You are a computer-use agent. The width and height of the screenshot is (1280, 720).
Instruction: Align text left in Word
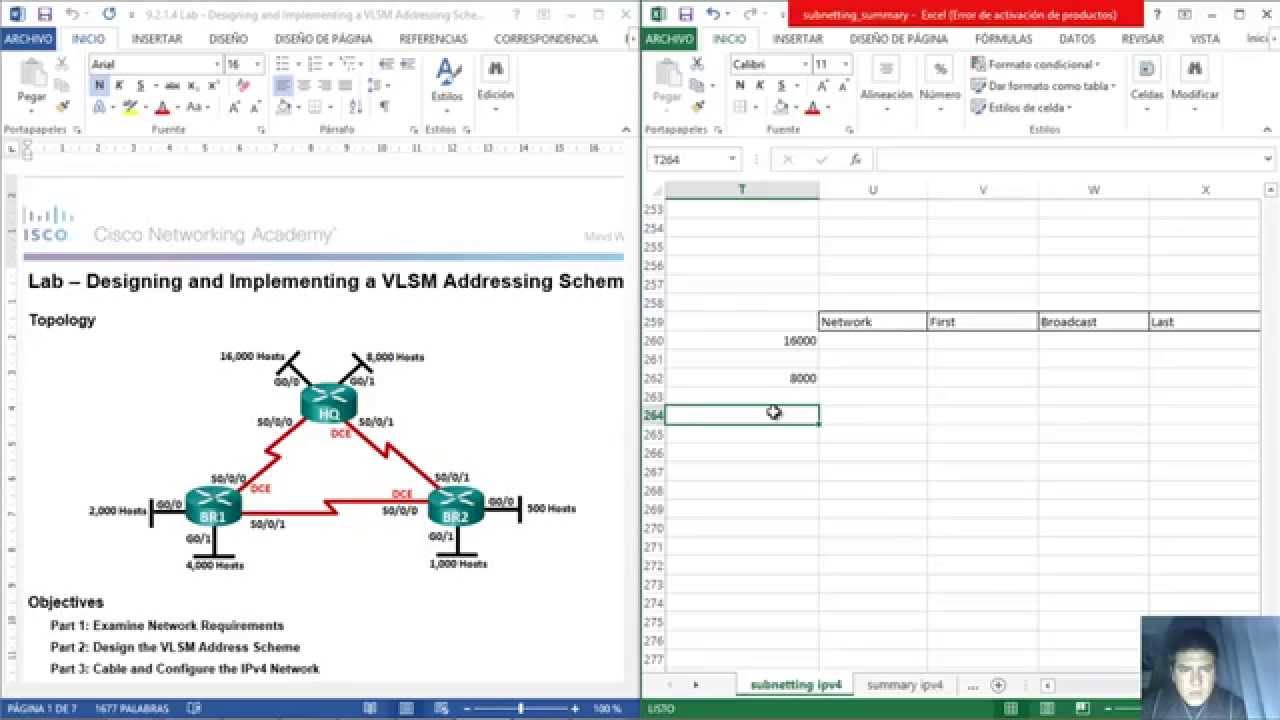[x=283, y=85]
